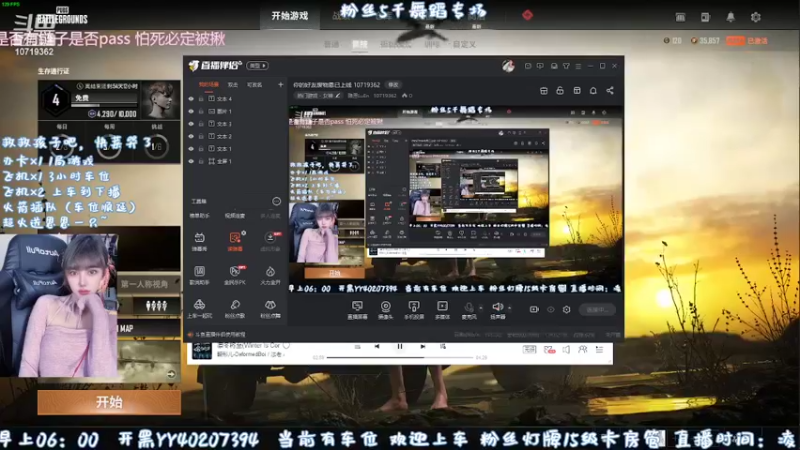
Task: Open the hamburger menu in title bar
Action: coord(578,66)
